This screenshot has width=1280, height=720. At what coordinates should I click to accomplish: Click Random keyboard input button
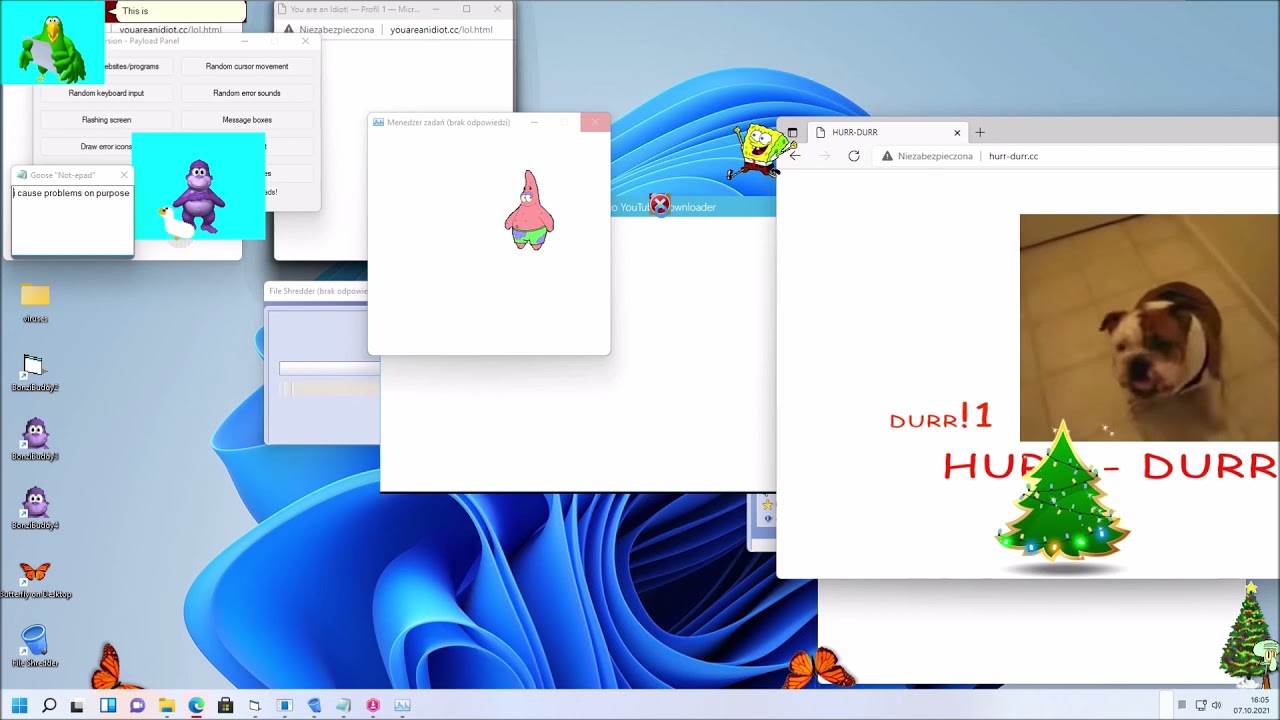click(x=106, y=93)
